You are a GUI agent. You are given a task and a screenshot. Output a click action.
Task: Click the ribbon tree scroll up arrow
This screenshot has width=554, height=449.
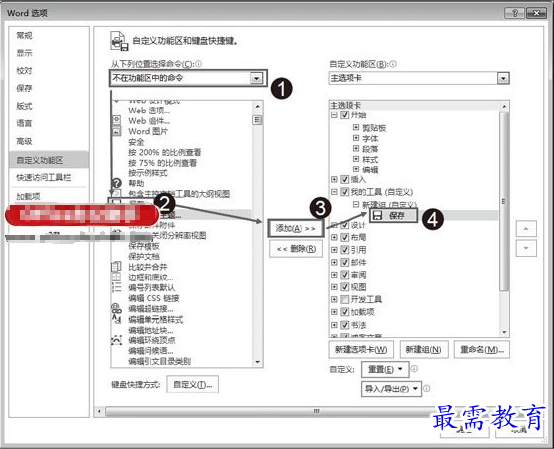[x=504, y=106]
